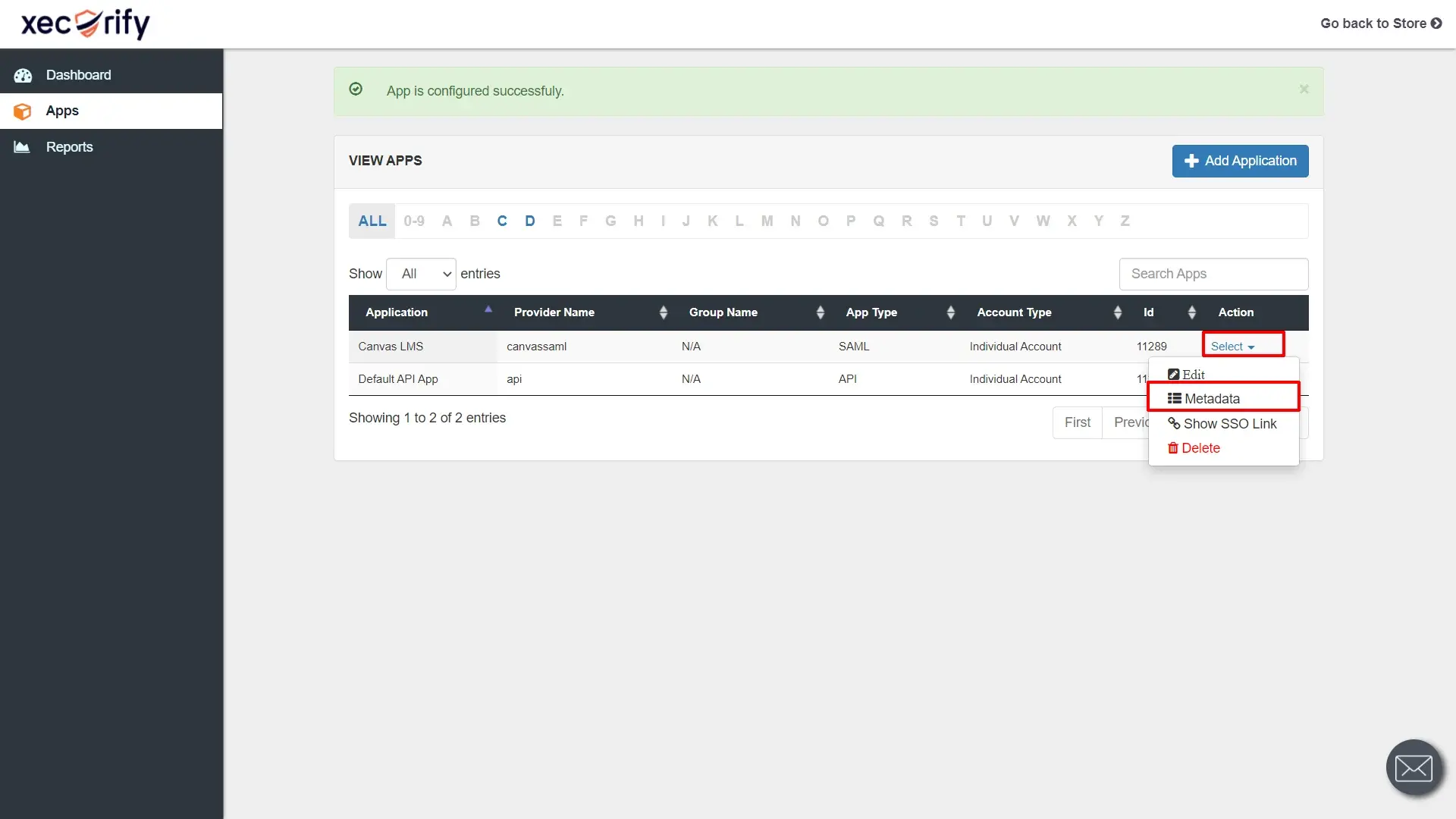
Task: Click the Add Application button
Action: pos(1241,161)
